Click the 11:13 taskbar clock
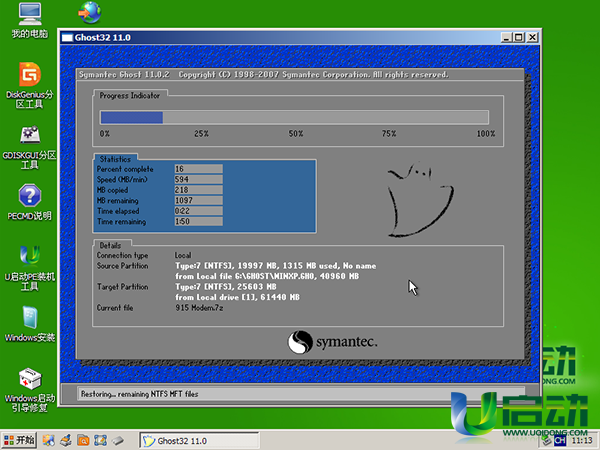This screenshot has height=450, width=600. click(x=582, y=441)
